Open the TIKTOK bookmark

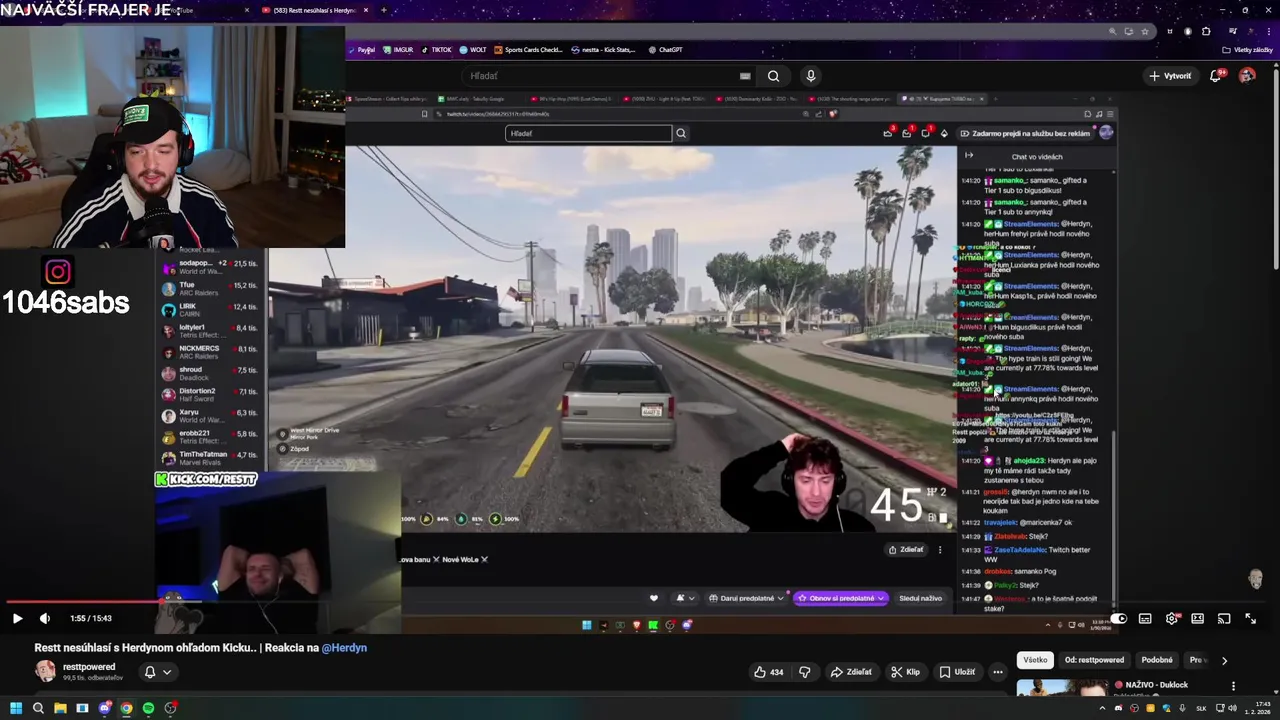pyautogui.click(x=437, y=49)
